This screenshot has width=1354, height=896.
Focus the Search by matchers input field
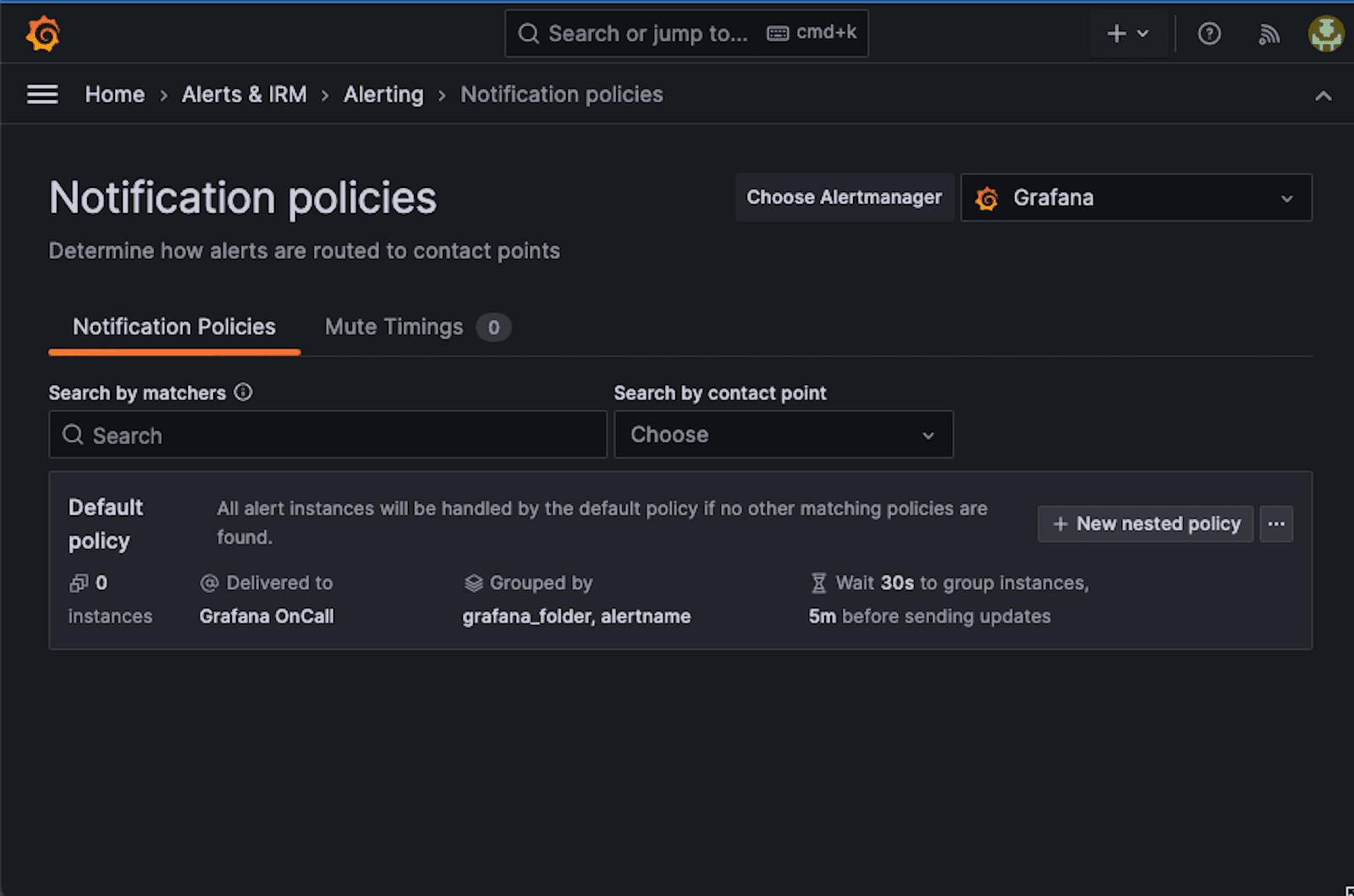pos(328,434)
